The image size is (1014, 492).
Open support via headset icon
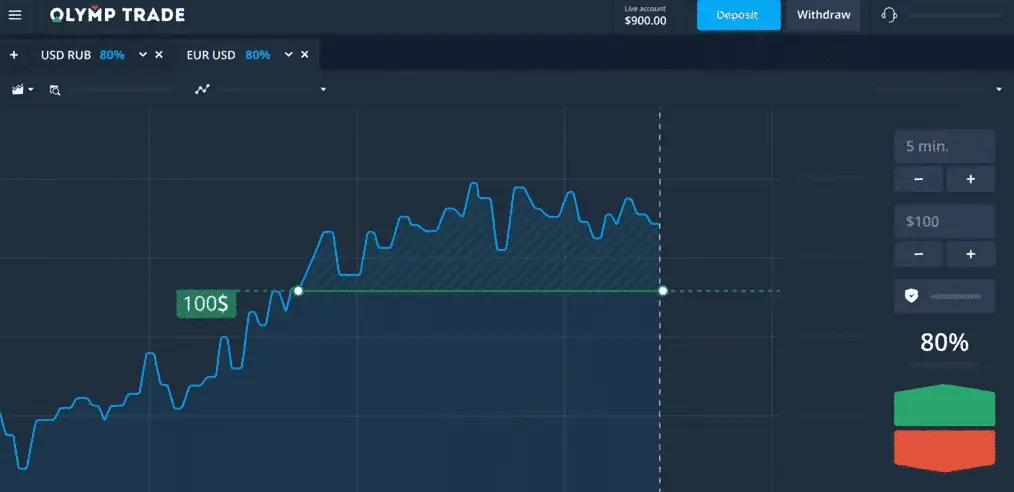click(889, 16)
